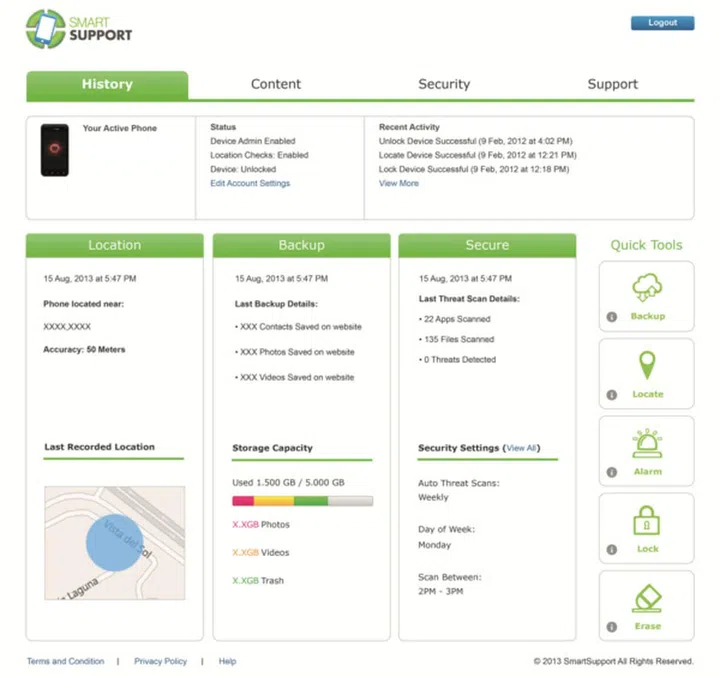This screenshot has width=720, height=676.
Task: Switch to the Content tab
Action: 276,84
